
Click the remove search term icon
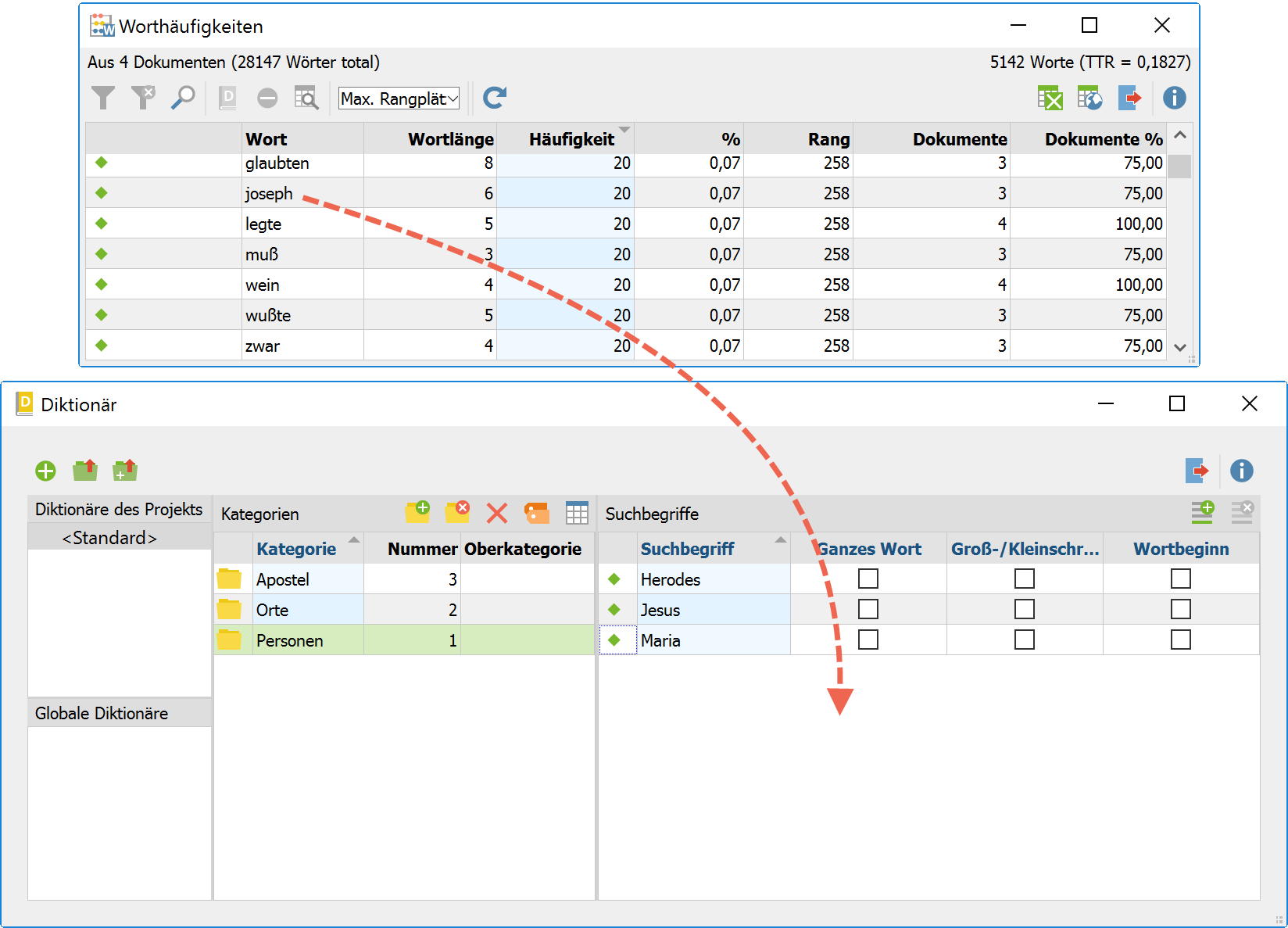point(1242,513)
